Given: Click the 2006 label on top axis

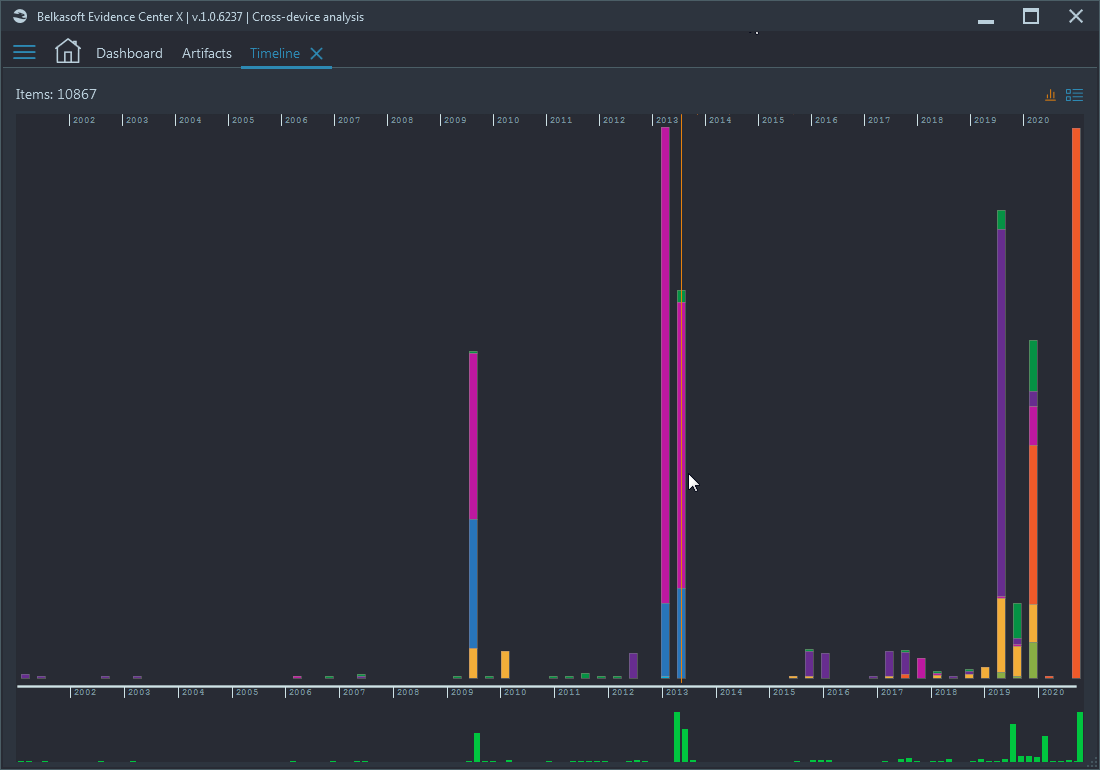Looking at the screenshot, I should pyautogui.click(x=296, y=120).
